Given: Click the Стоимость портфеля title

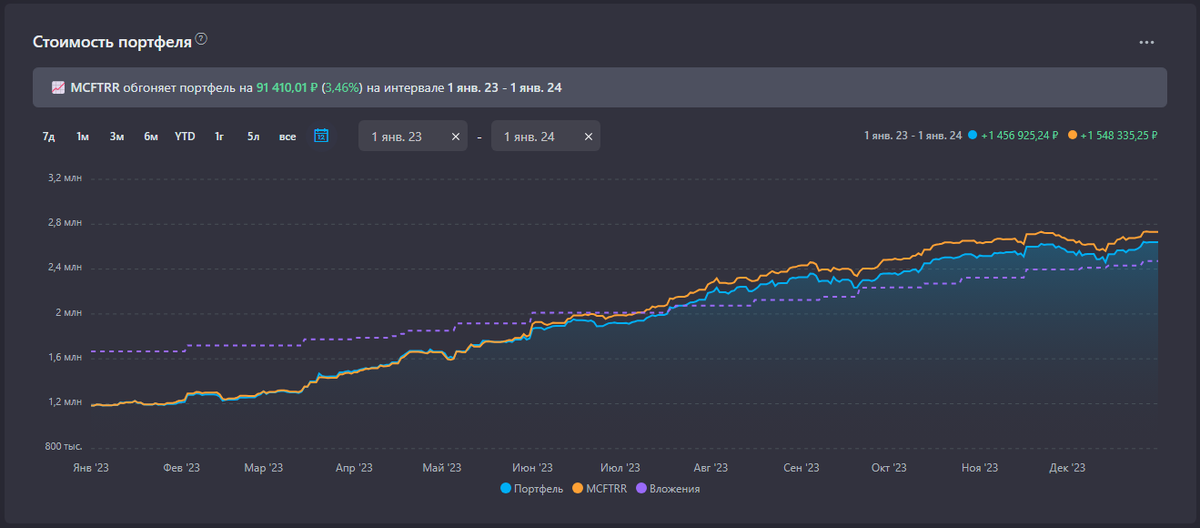Looking at the screenshot, I should pyautogui.click(x=112, y=42).
